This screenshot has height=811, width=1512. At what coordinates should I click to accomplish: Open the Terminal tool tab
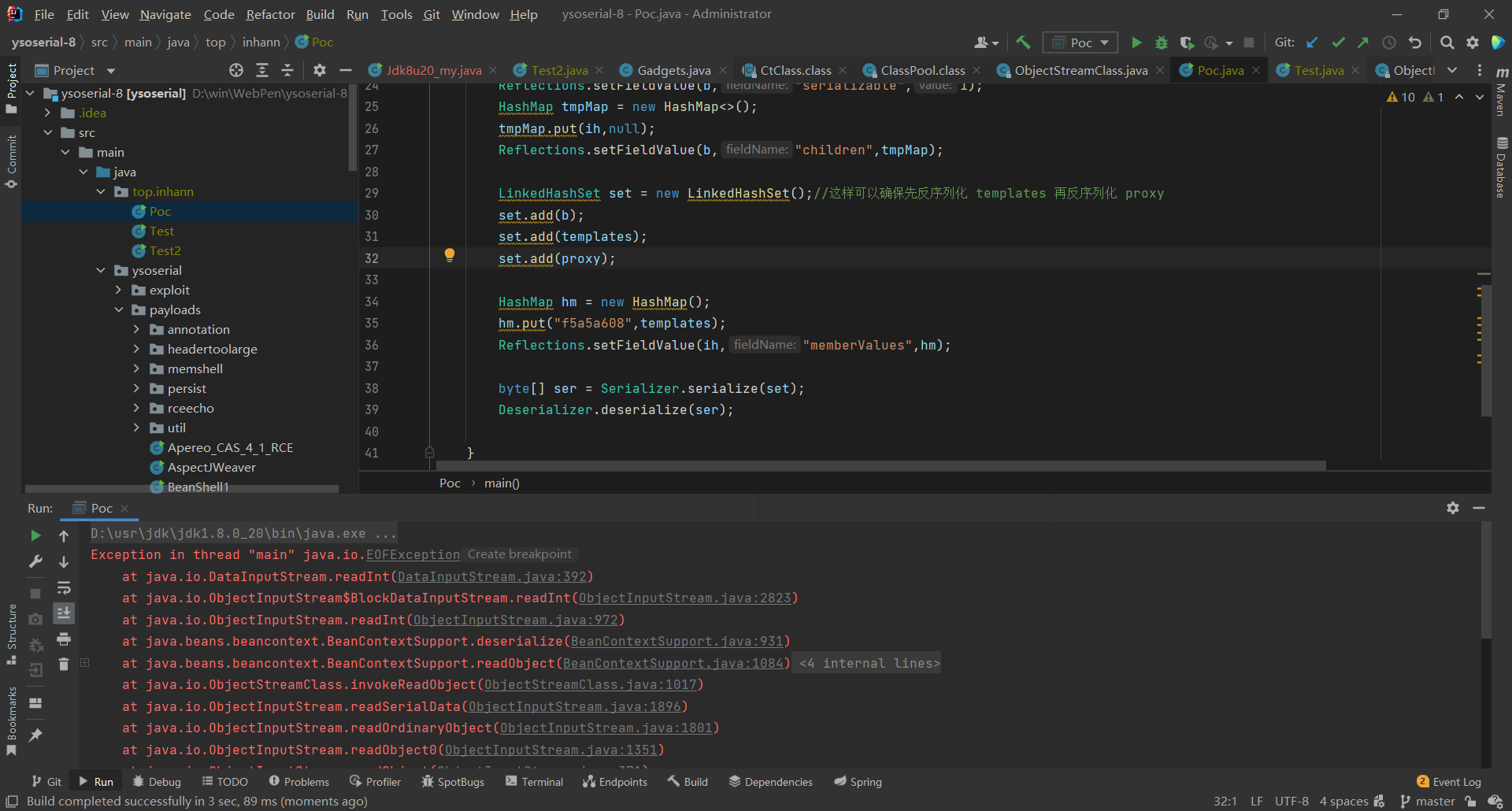[535, 782]
